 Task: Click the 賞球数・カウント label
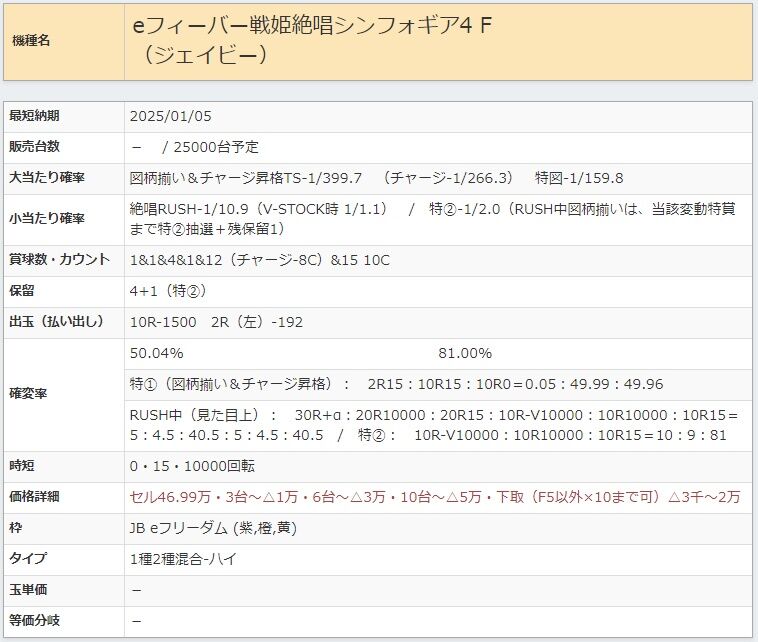point(59,260)
